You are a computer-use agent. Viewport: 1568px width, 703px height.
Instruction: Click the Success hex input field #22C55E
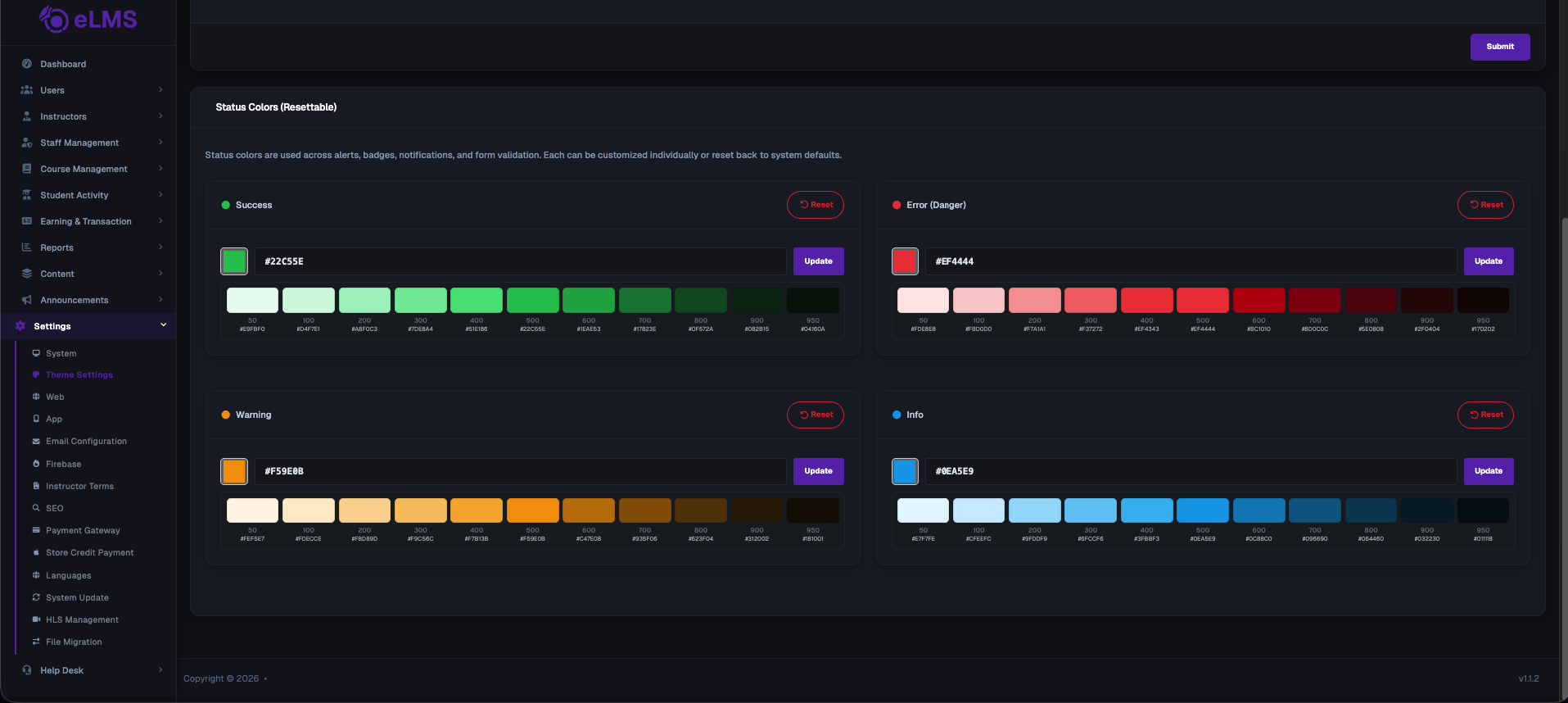pyautogui.click(x=521, y=261)
